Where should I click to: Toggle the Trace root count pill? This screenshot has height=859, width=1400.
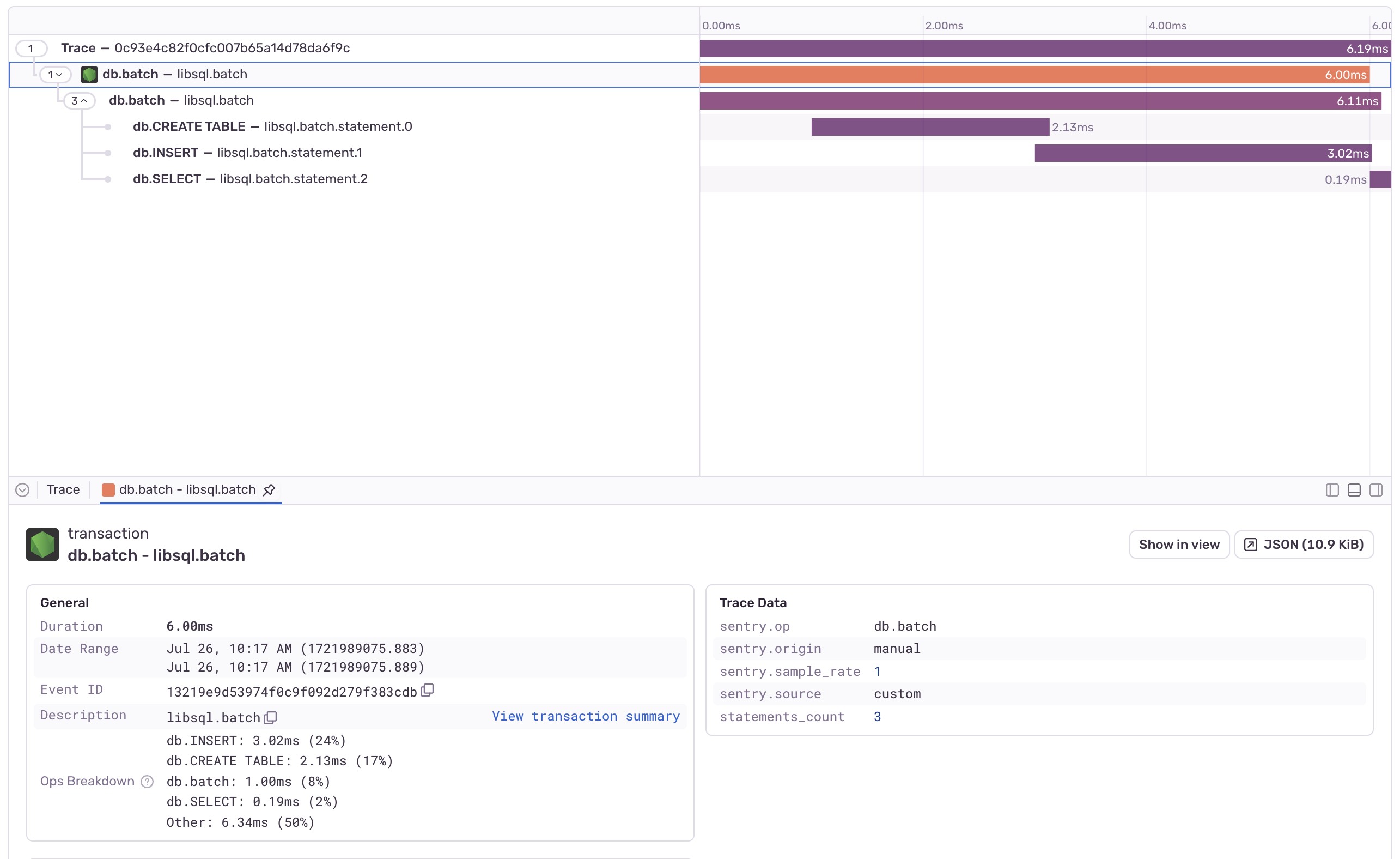click(x=31, y=49)
